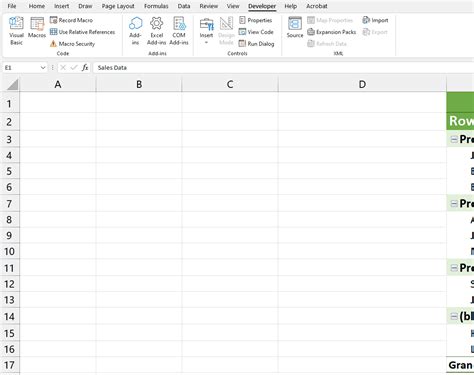
Task: Click XML Export
Action: (375, 32)
